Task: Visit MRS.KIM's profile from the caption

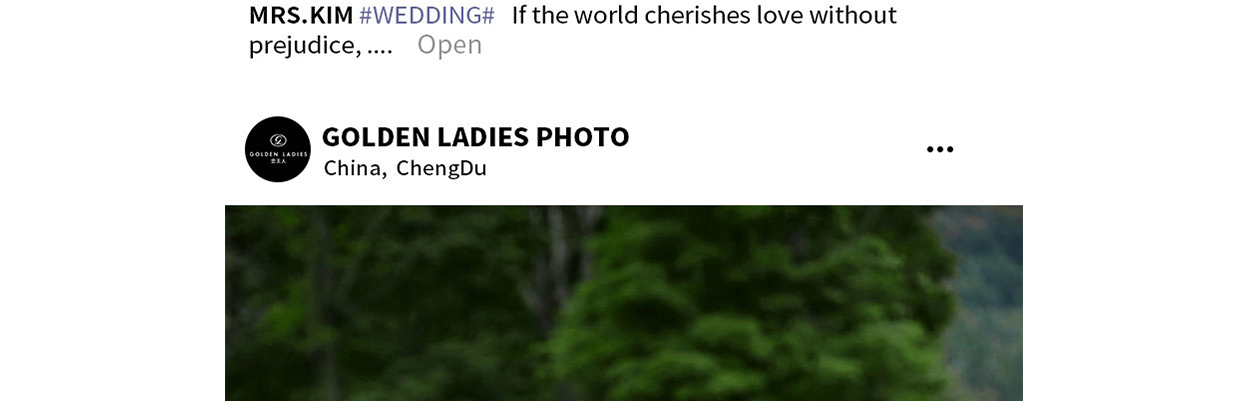Action: (x=301, y=15)
